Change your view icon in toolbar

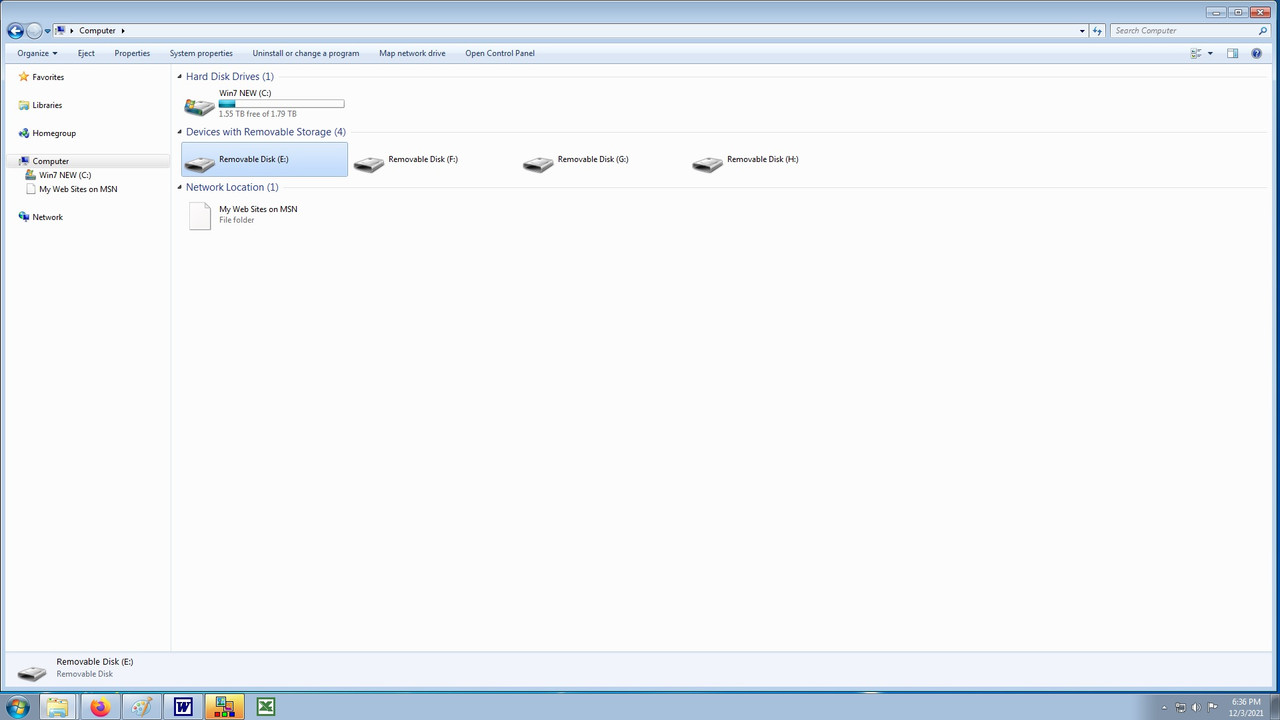tap(1195, 53)
